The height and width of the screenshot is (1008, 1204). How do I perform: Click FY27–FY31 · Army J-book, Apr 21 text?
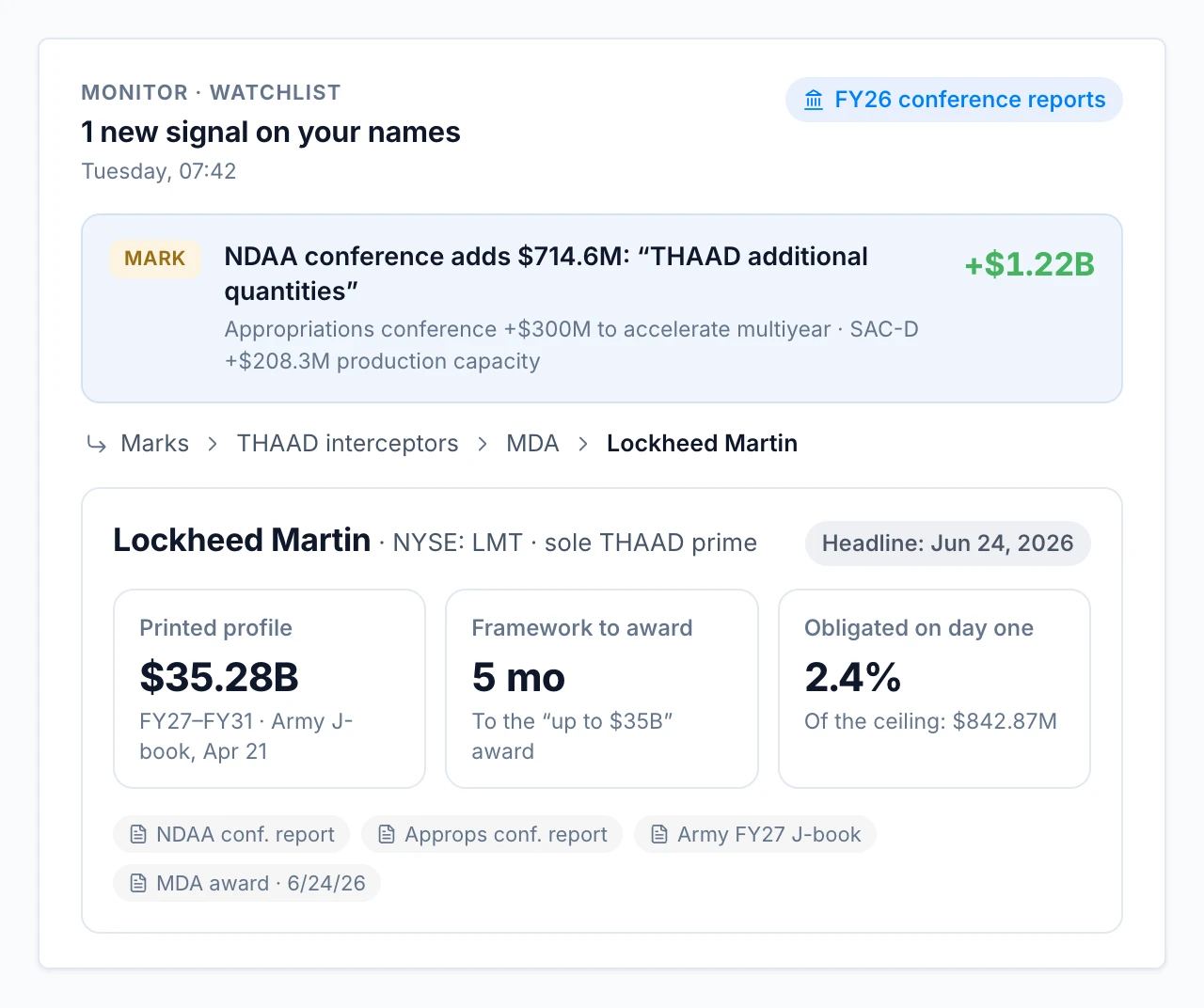pyautogui.click(x=246, y=736)
